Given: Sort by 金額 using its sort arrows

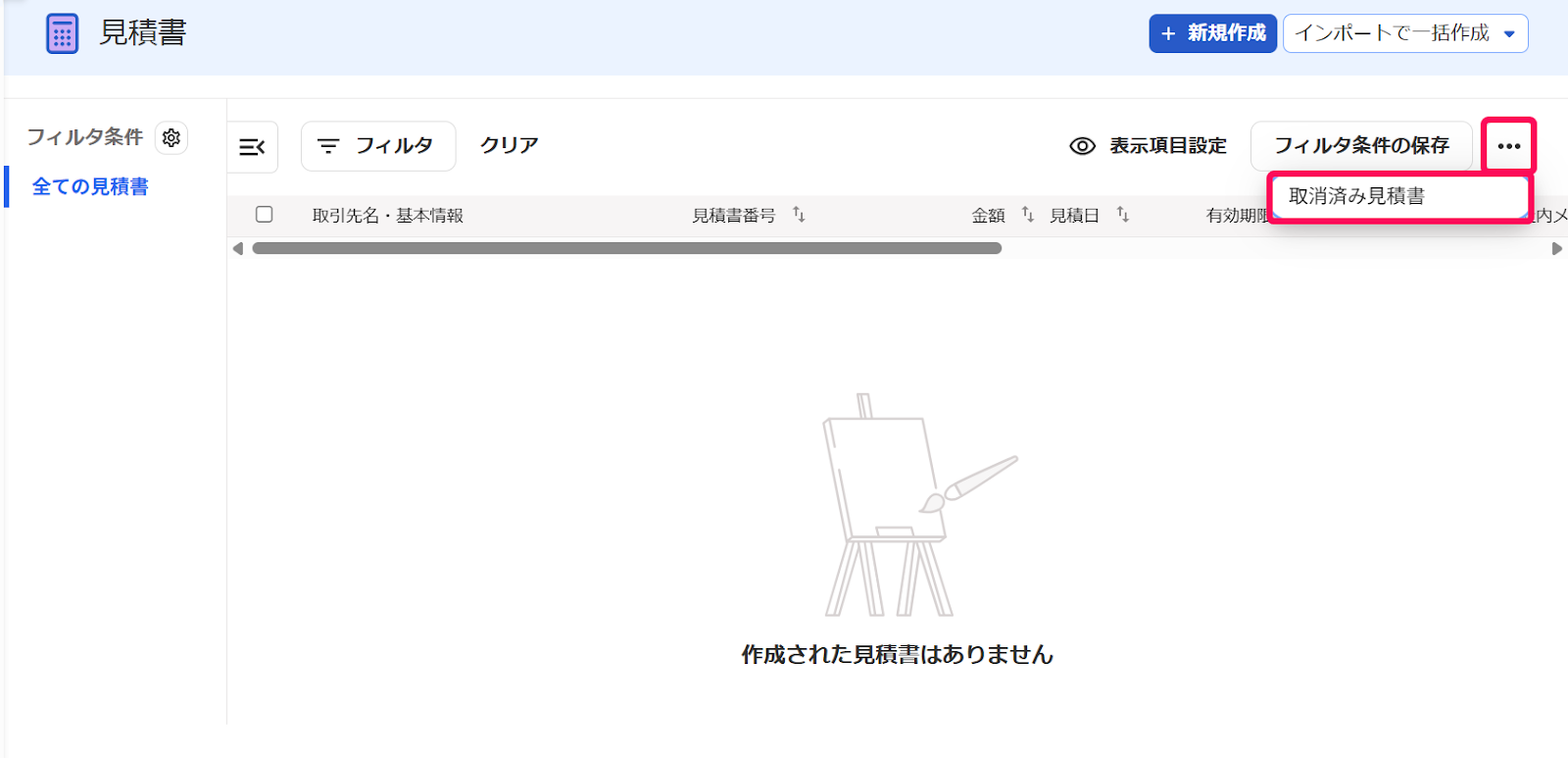Looking at the screenshot, I should 1027,215.
